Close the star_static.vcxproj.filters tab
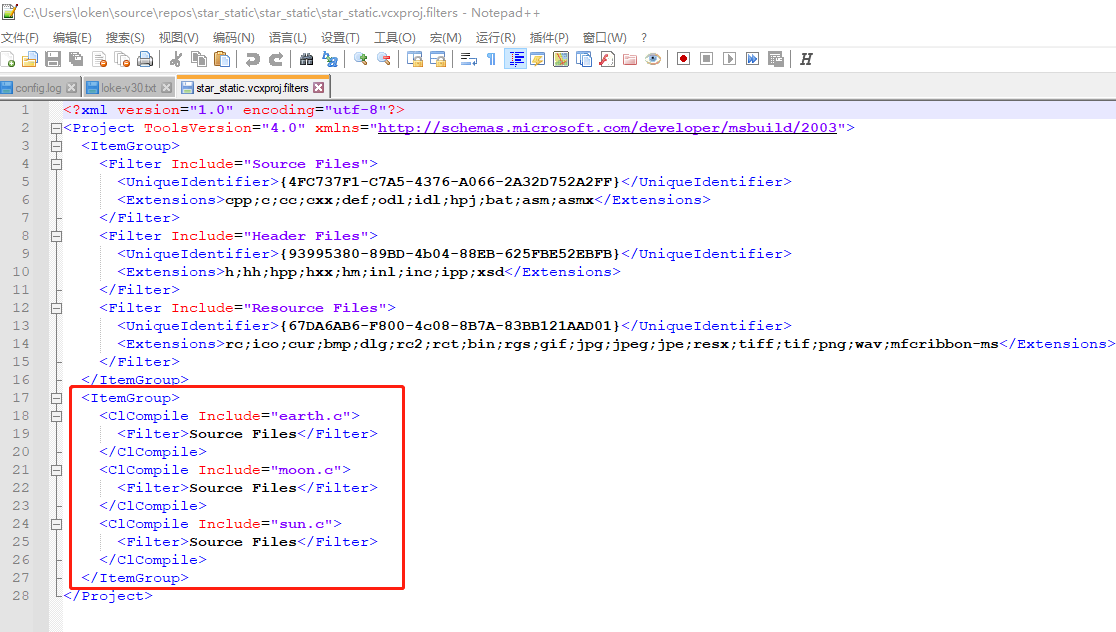Screen dimensions: 1116x632 point(319,88)
